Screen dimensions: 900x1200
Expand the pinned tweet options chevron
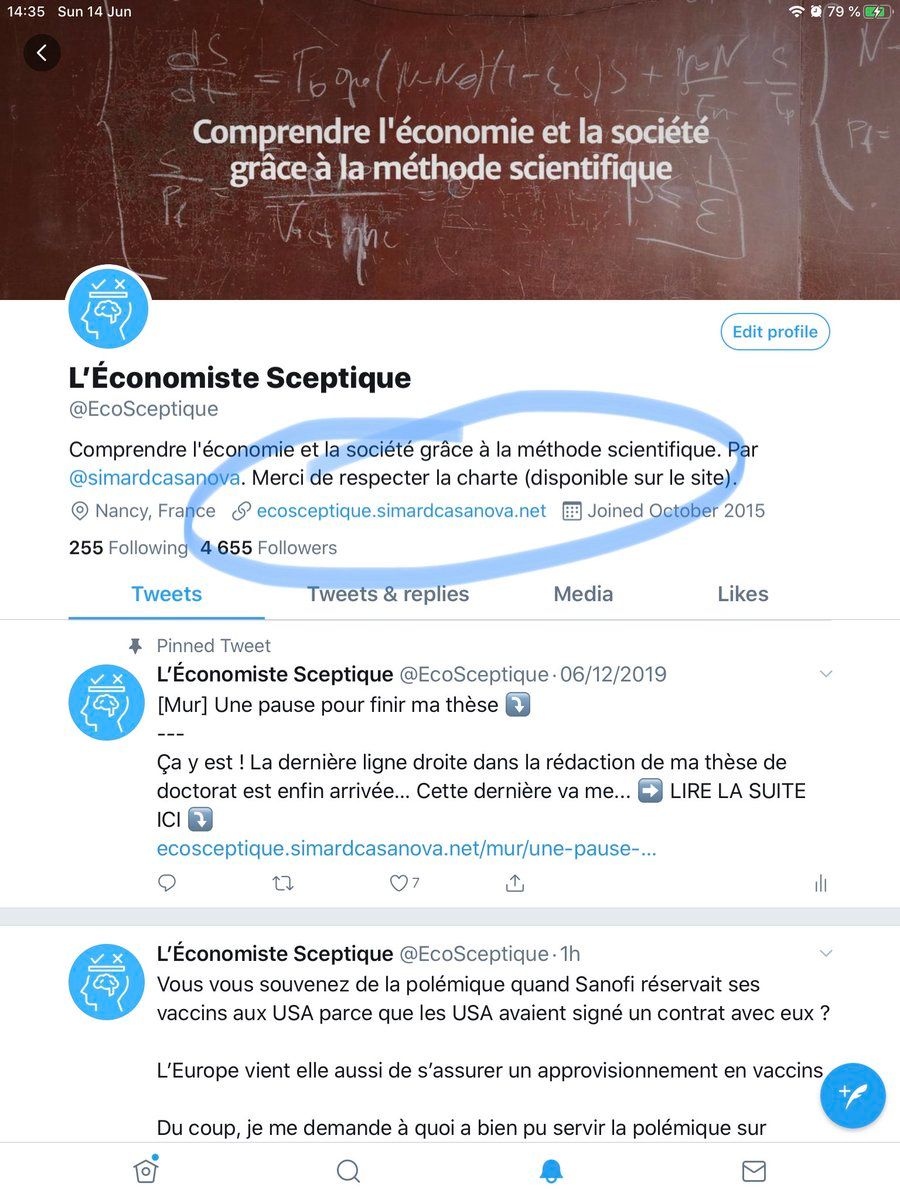pyautogui.click(x=826, y=674)
